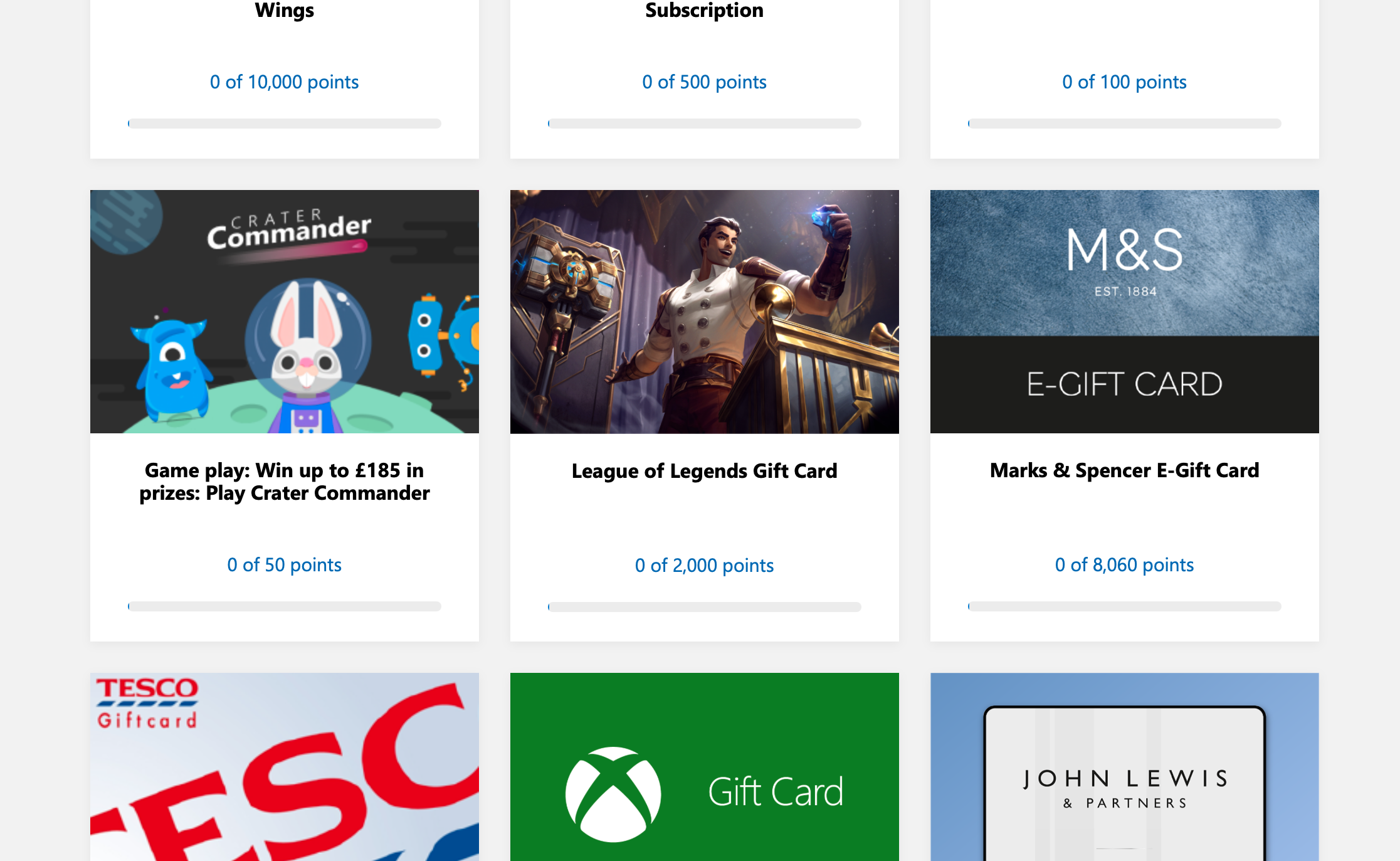Open the M&S E-Gift Card image
Viewport: 1400px width, 861px height.
point(1124,312)
